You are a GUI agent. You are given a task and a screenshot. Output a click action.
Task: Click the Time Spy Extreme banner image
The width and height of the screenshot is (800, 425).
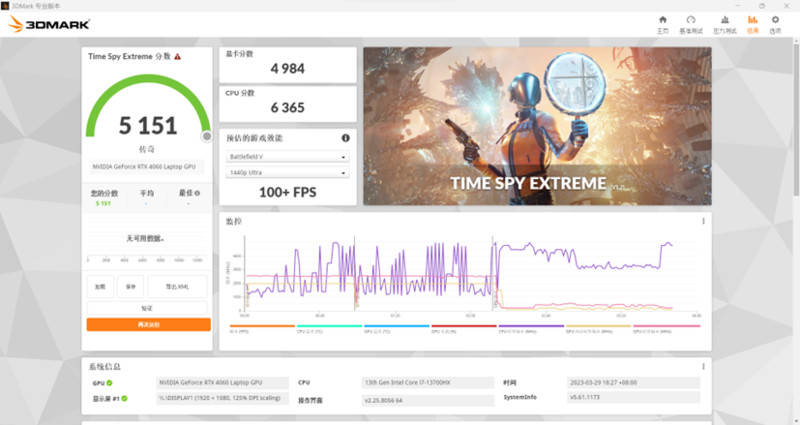537,126
